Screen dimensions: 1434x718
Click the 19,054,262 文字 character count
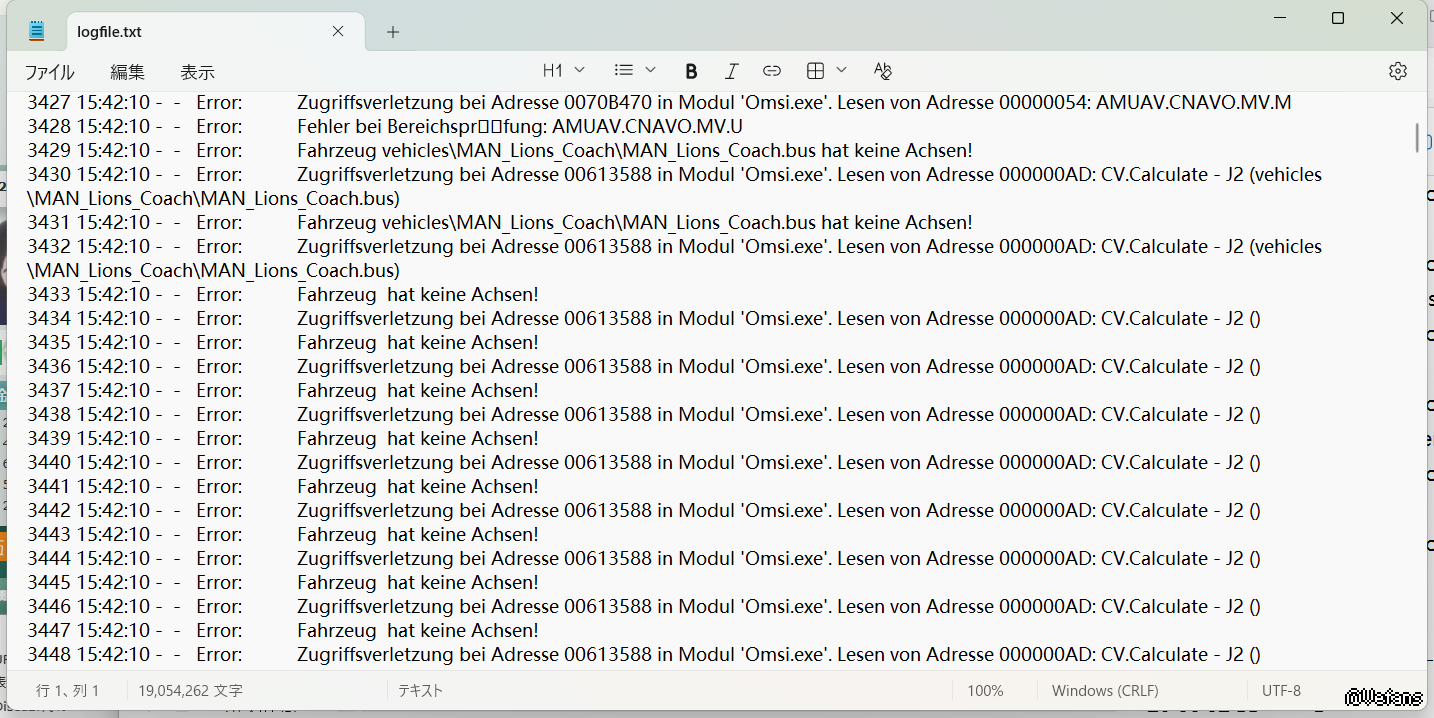point(190,690)
